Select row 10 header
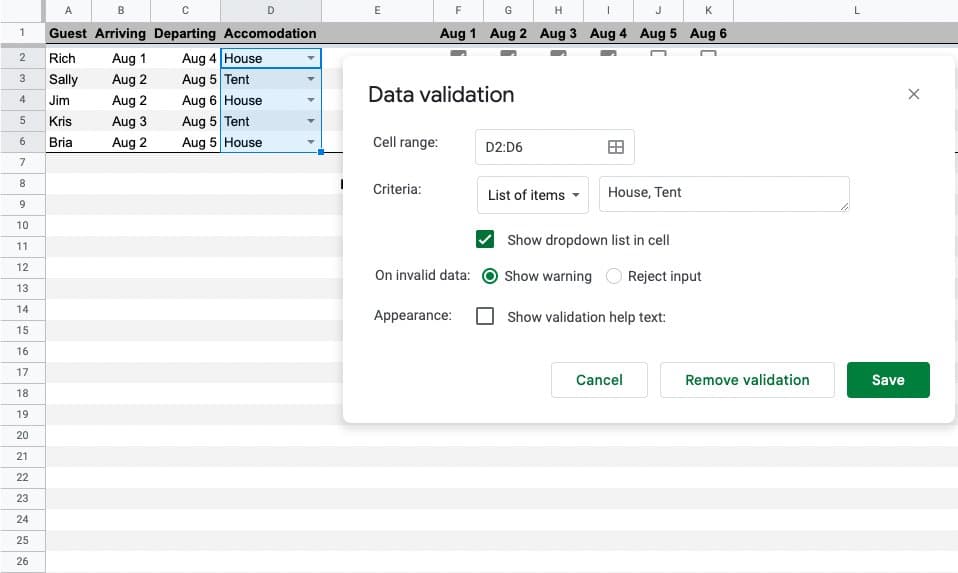Viewport: 958px width, 573px height. [22, 225]
